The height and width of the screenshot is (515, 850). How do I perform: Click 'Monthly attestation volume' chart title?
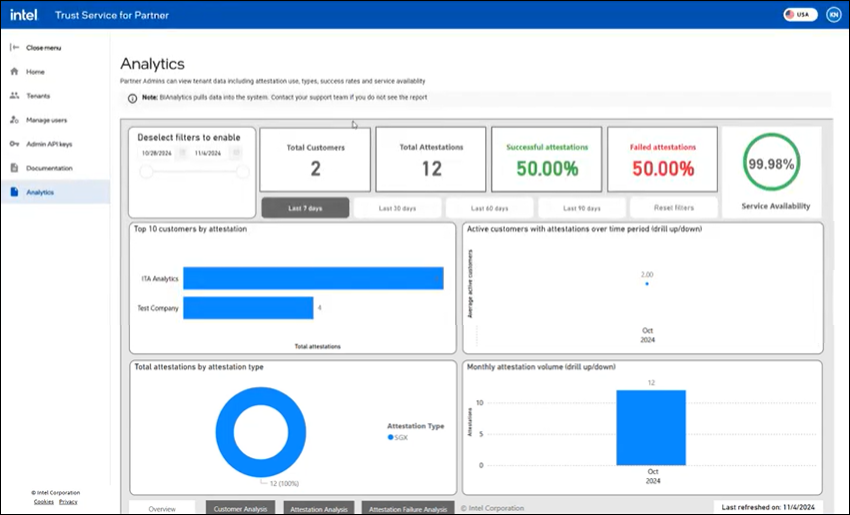click(541, 367)
